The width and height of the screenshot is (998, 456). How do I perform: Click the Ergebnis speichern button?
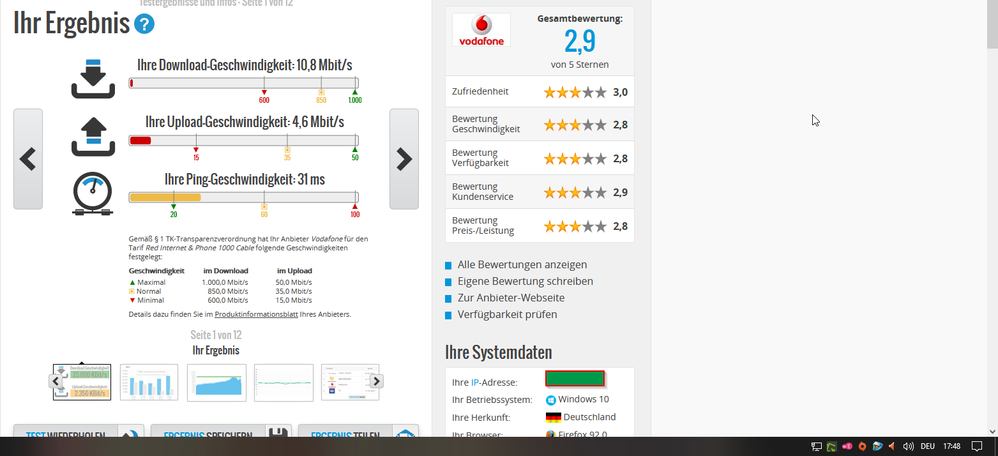(221, 431)
